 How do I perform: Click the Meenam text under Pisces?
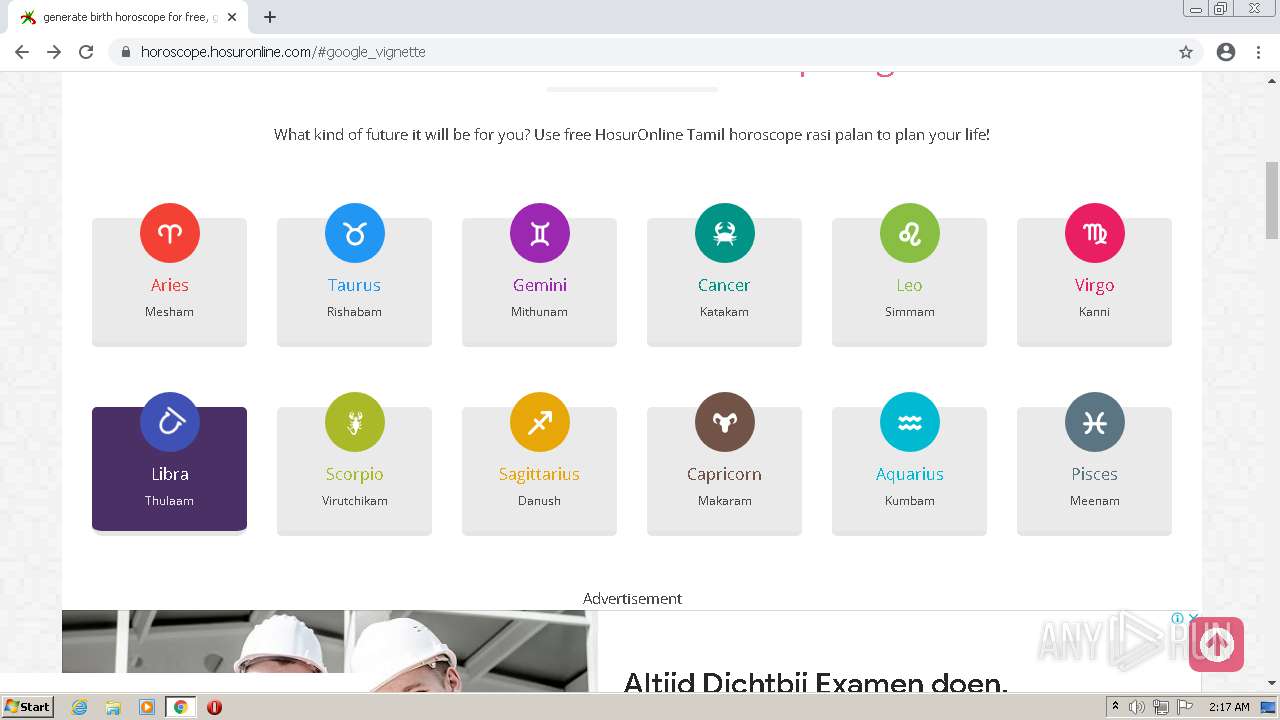click(x=1094, y=501)
